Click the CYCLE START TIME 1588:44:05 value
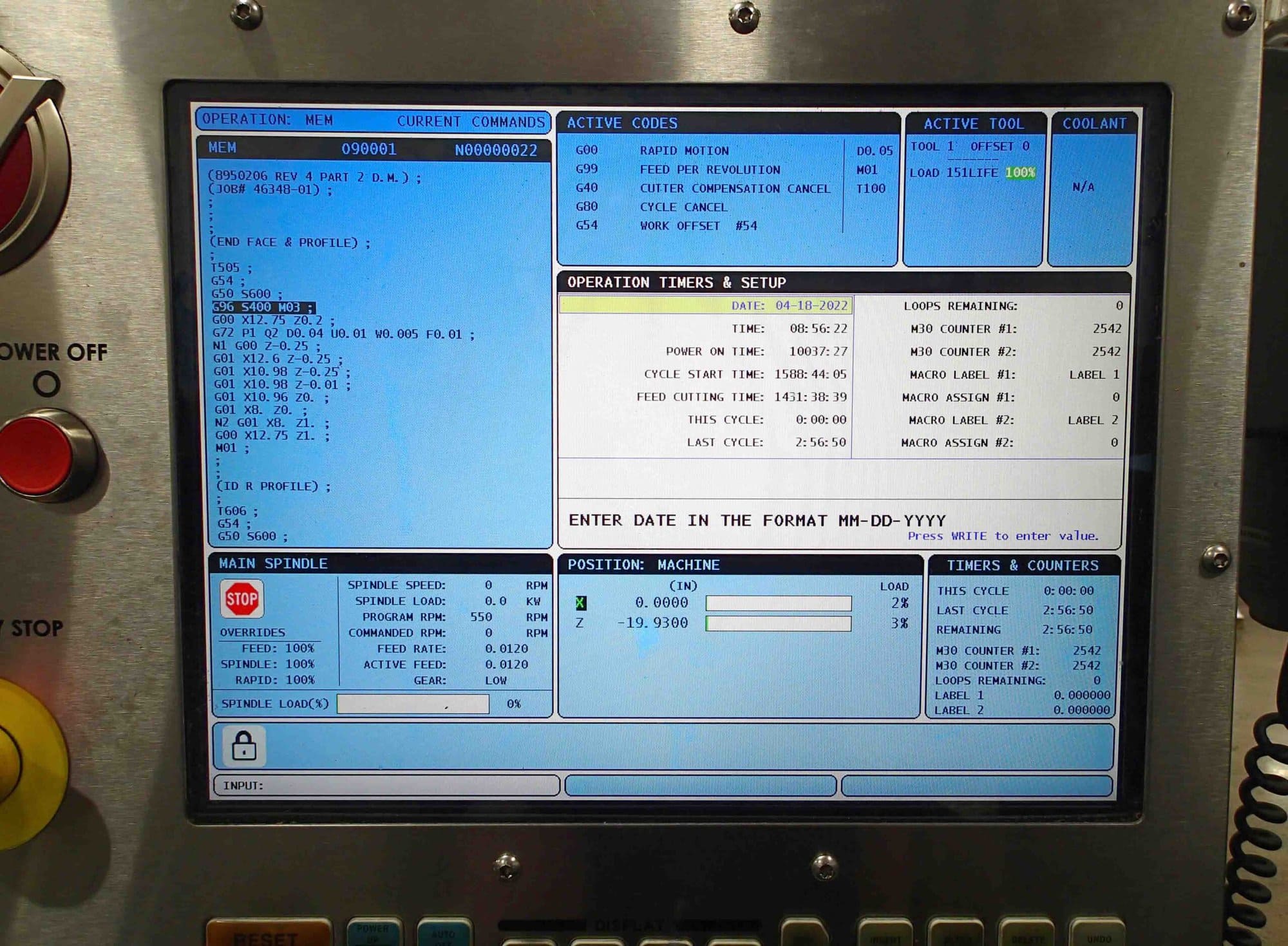The image size is (1288, 946). coord(810,374)
